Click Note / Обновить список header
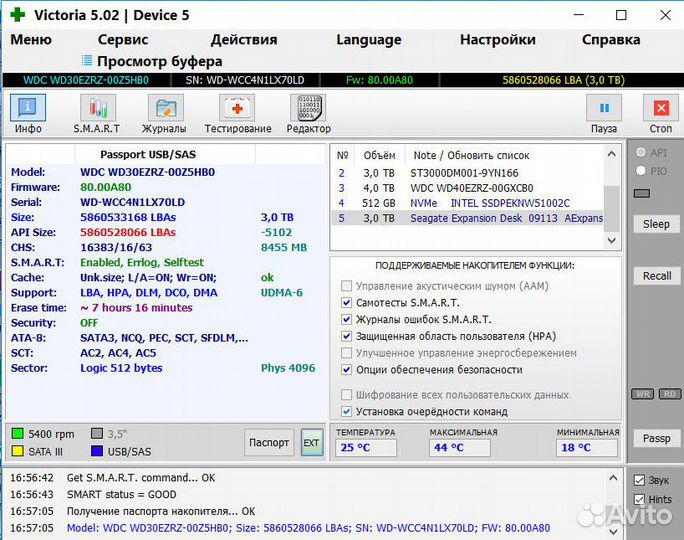The width and height of the screenshot is (684, 540). click(x=471, y=155)
